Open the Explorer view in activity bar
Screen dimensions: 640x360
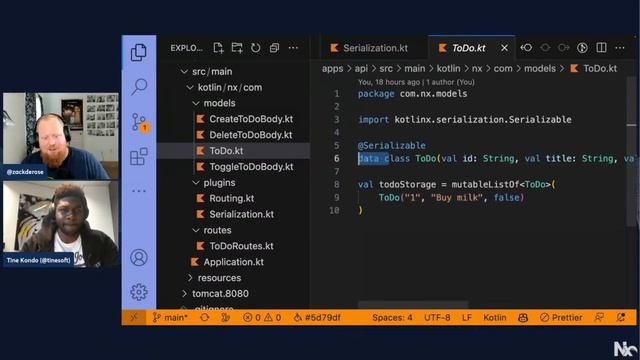pyautogui.click(x=139, y=52)
